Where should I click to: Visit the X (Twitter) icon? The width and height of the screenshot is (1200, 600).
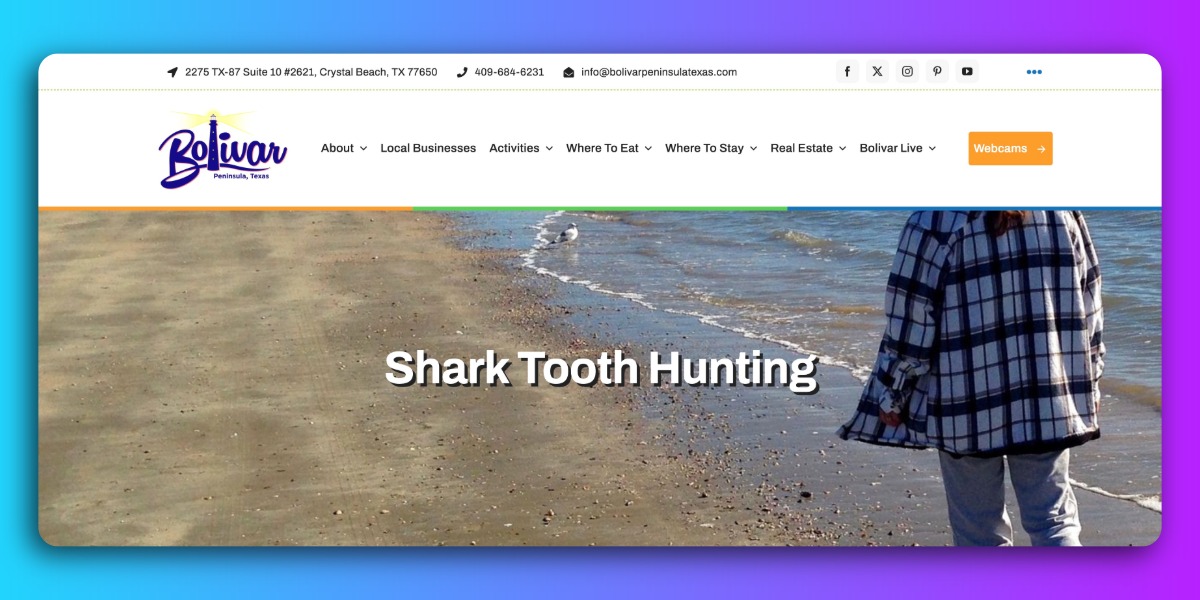click(x=877, y=71)
